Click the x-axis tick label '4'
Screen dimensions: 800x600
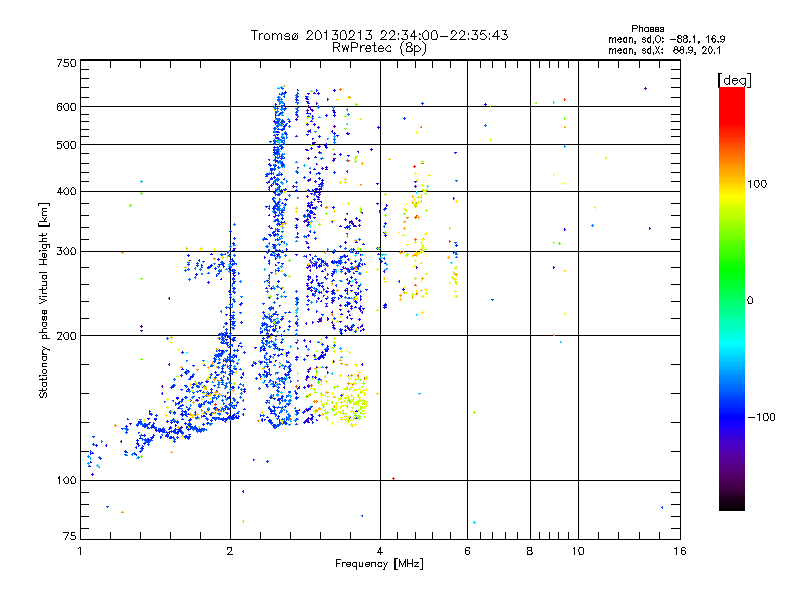(380, 551)
